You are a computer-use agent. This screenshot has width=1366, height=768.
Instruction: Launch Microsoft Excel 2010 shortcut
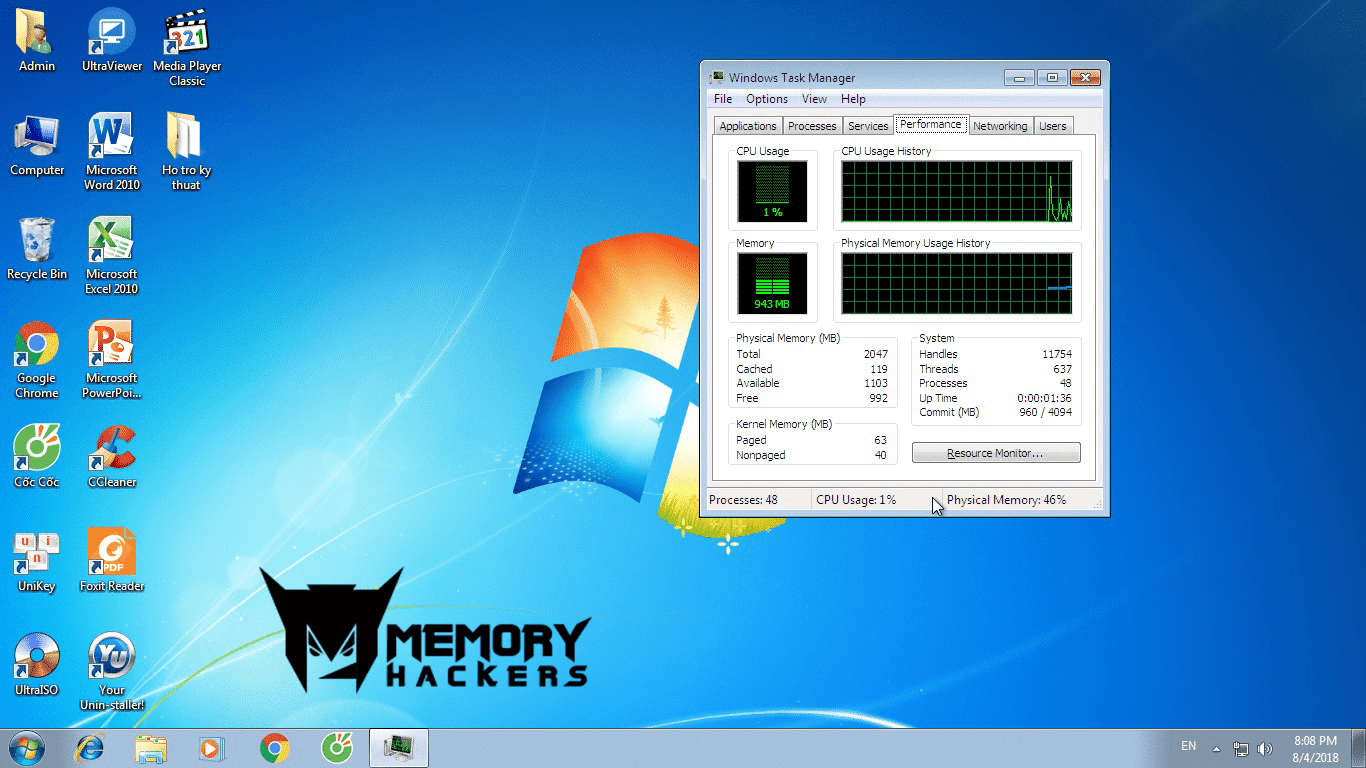(112, 256)
